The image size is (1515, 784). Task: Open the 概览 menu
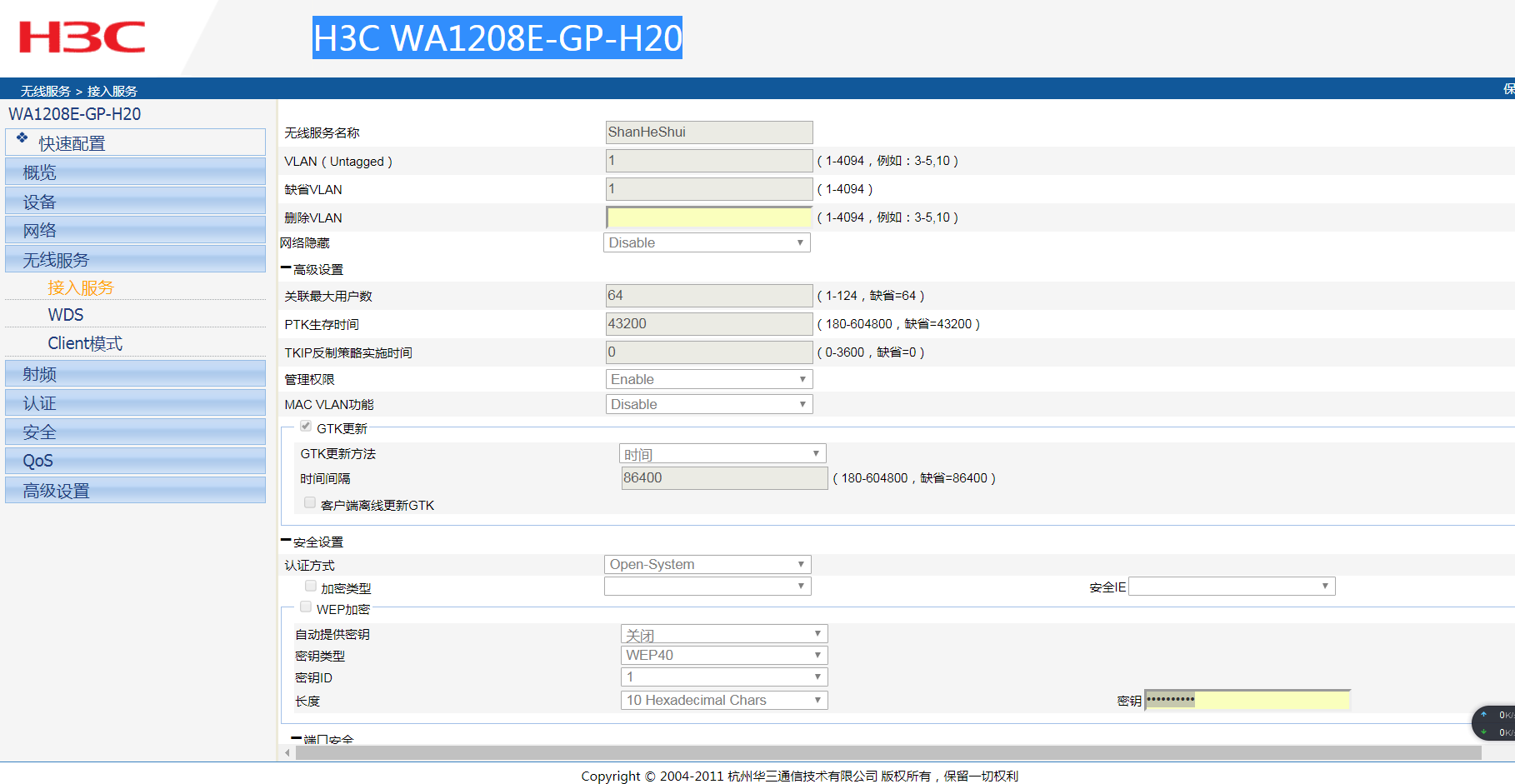click(135, 172)
